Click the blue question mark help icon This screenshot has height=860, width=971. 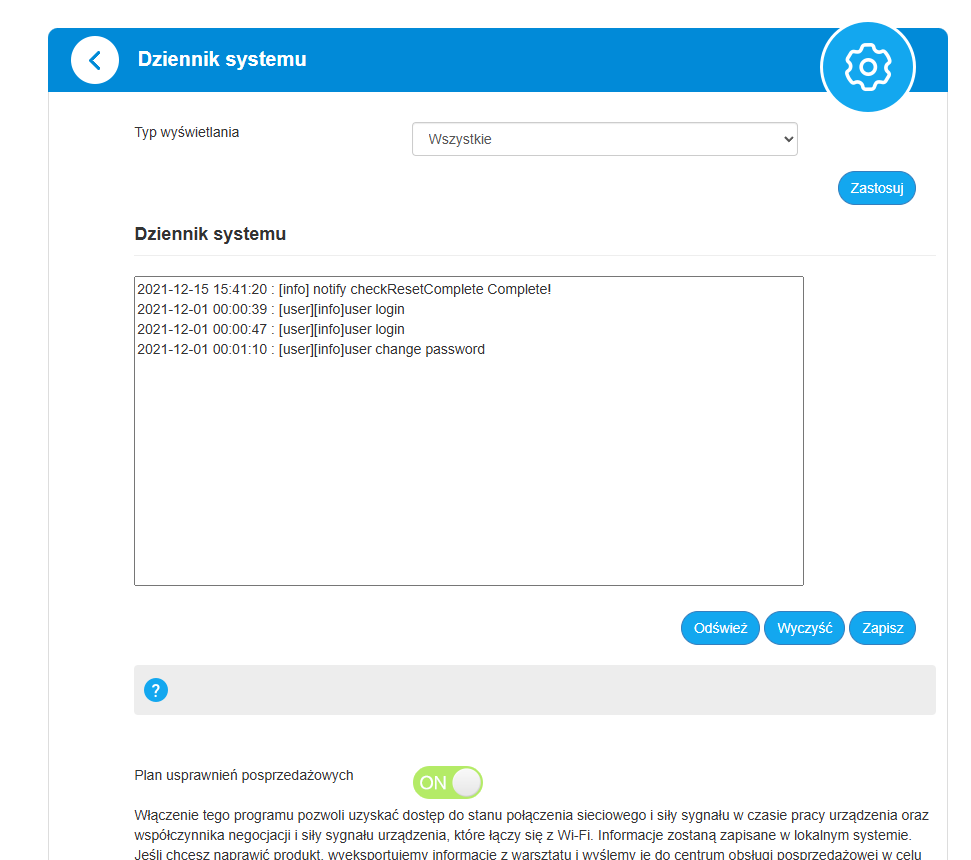pos(156,690)
